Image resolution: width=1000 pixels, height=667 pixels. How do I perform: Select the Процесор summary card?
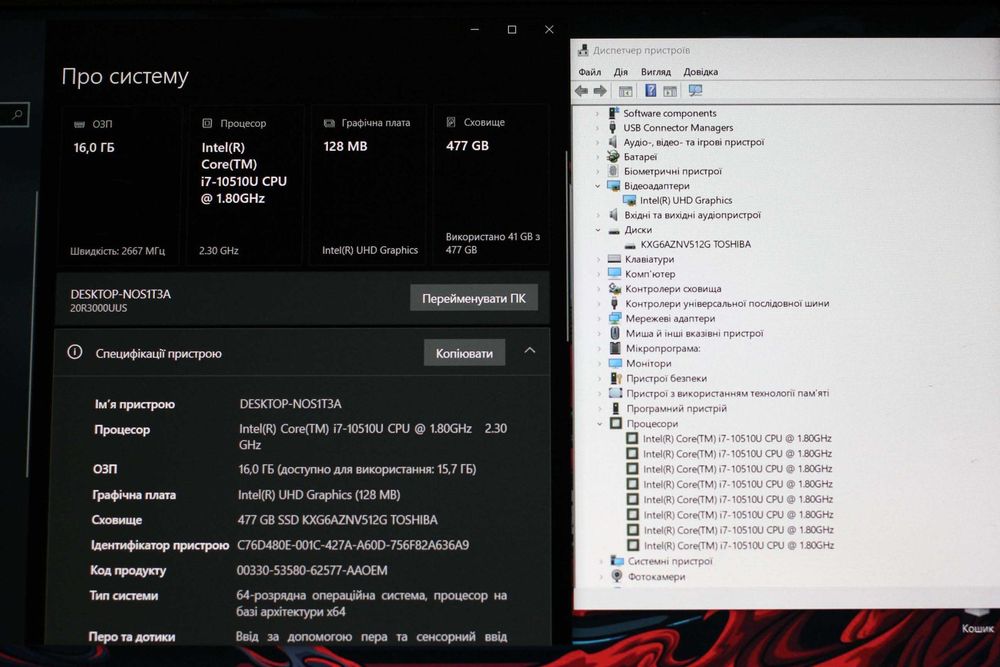click(x=246, y=185)
